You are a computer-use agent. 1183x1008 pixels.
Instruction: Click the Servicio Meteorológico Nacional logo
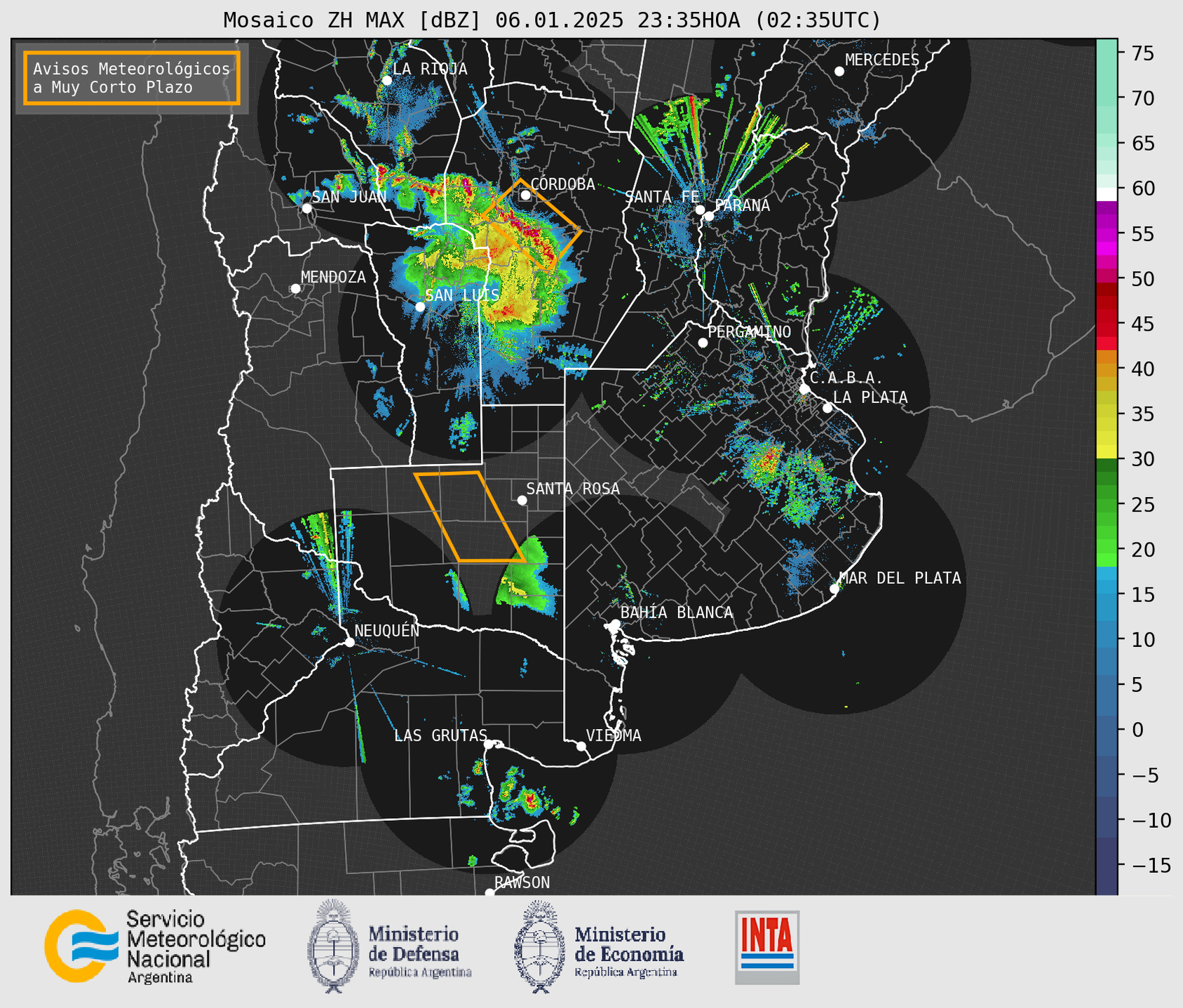pos(155,946)
